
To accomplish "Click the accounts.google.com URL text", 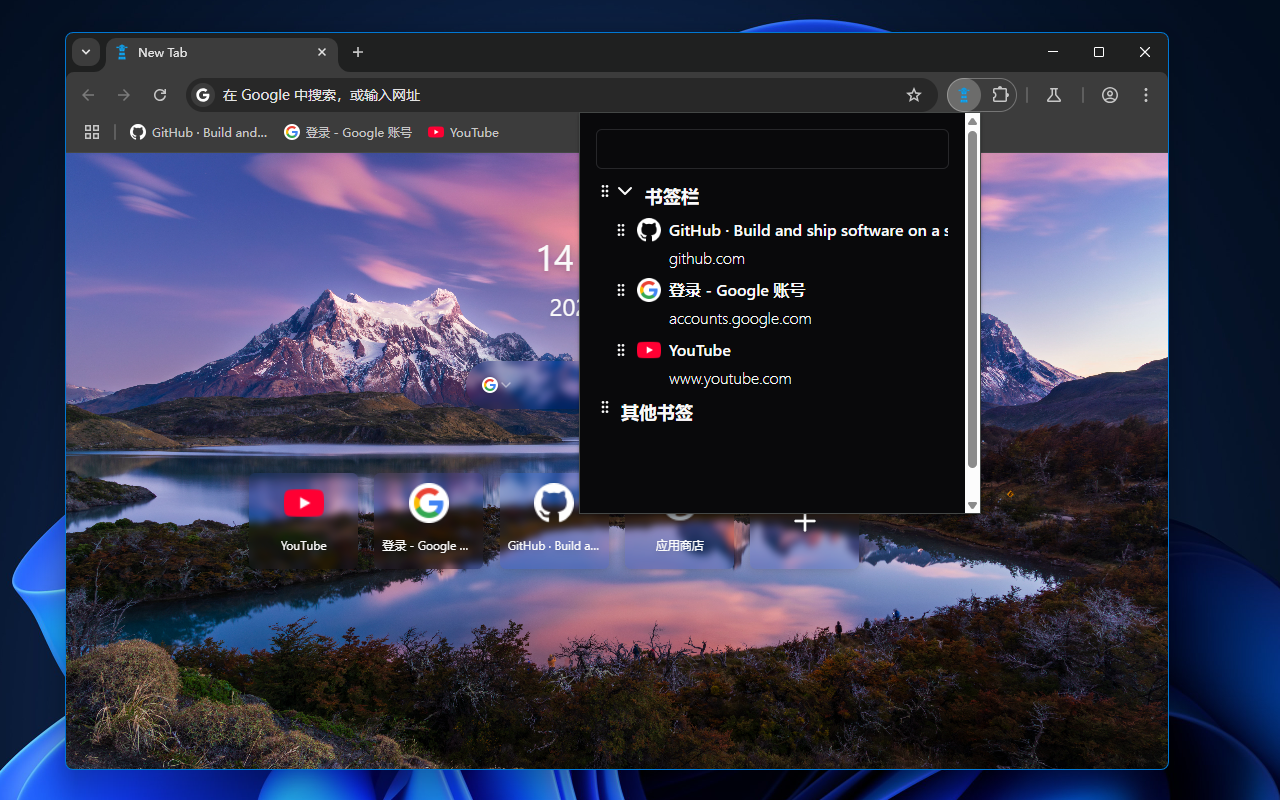I will click(740, 319).
